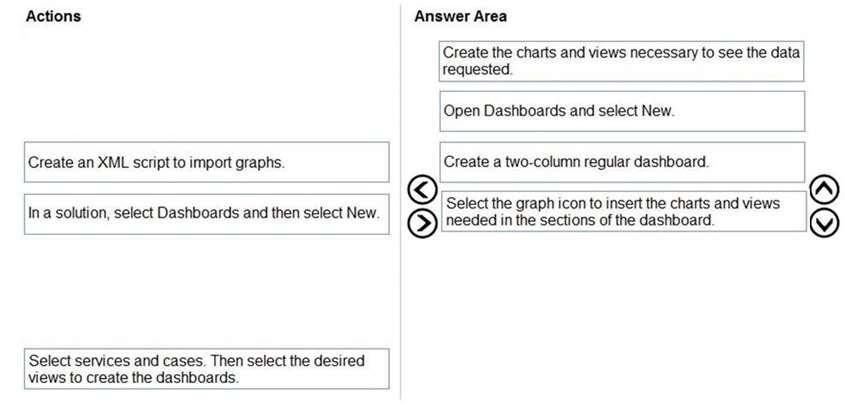
Task: Pick 'Create a two-column regular dashboard' step
Action: pyautogui.click(x=622, y=162)
